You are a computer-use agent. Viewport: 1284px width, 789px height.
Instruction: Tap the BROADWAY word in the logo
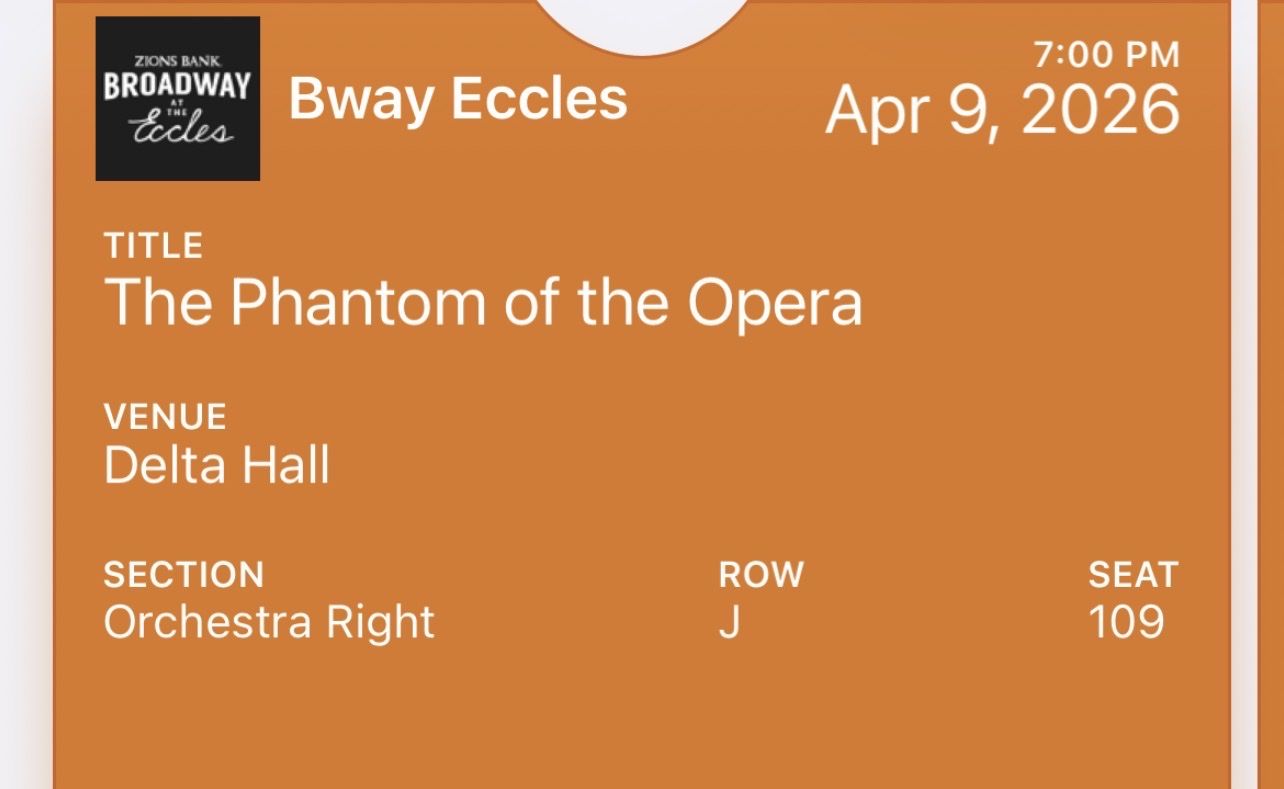click(x=177, y=86)
